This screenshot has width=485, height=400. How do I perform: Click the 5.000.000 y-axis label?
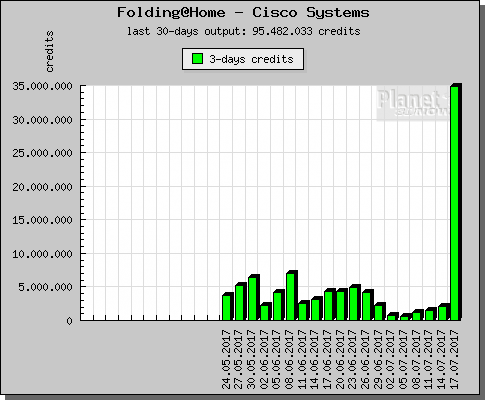(45, 287)
